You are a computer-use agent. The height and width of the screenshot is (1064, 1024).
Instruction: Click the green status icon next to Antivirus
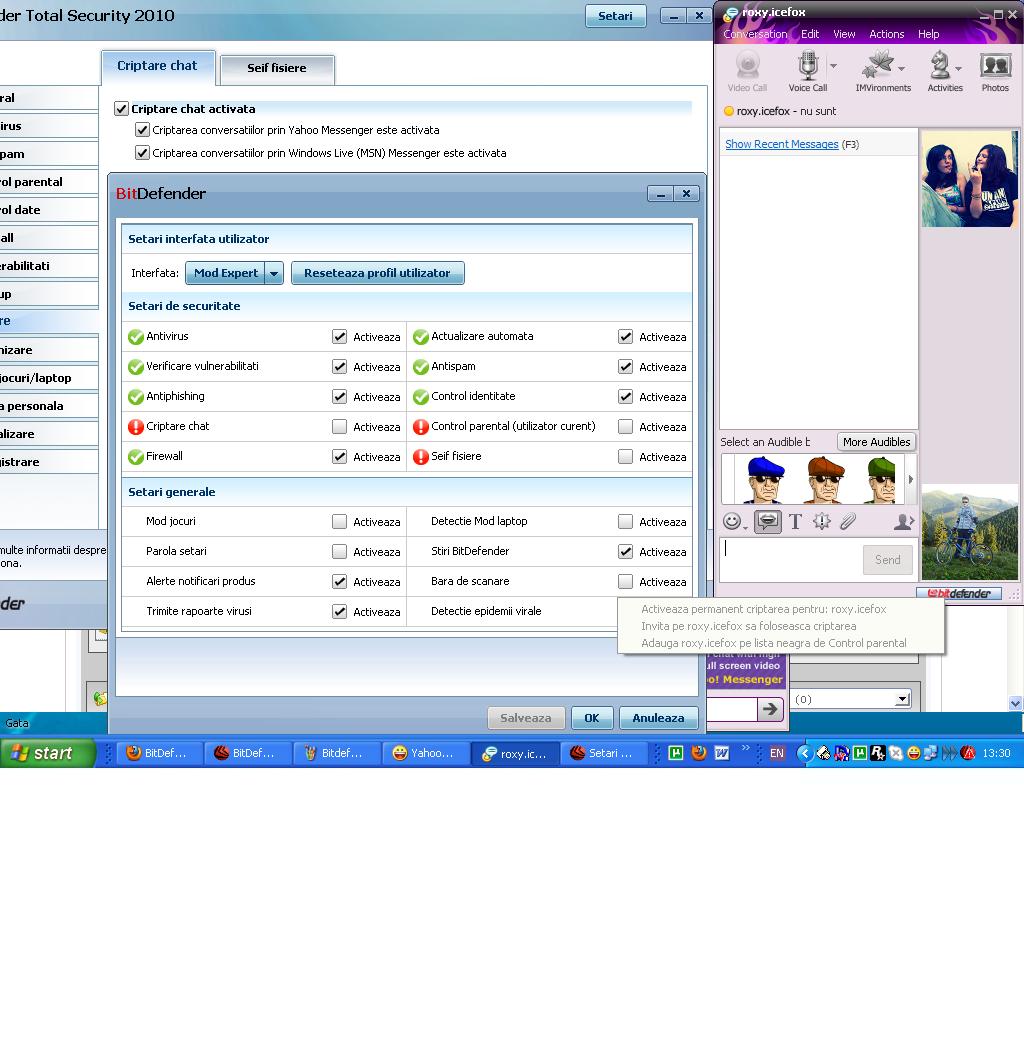[x=136, y=337]
